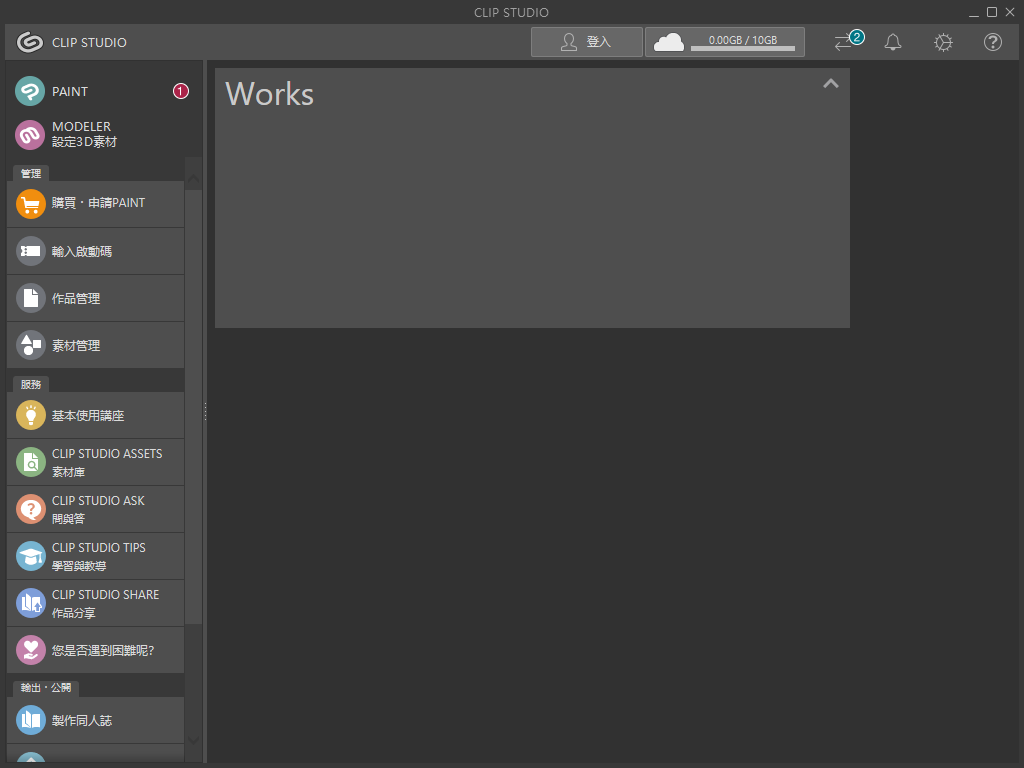The image size is (1024, 768).
Task: Open the settings gear menu
Action: (x=943, y=42)
